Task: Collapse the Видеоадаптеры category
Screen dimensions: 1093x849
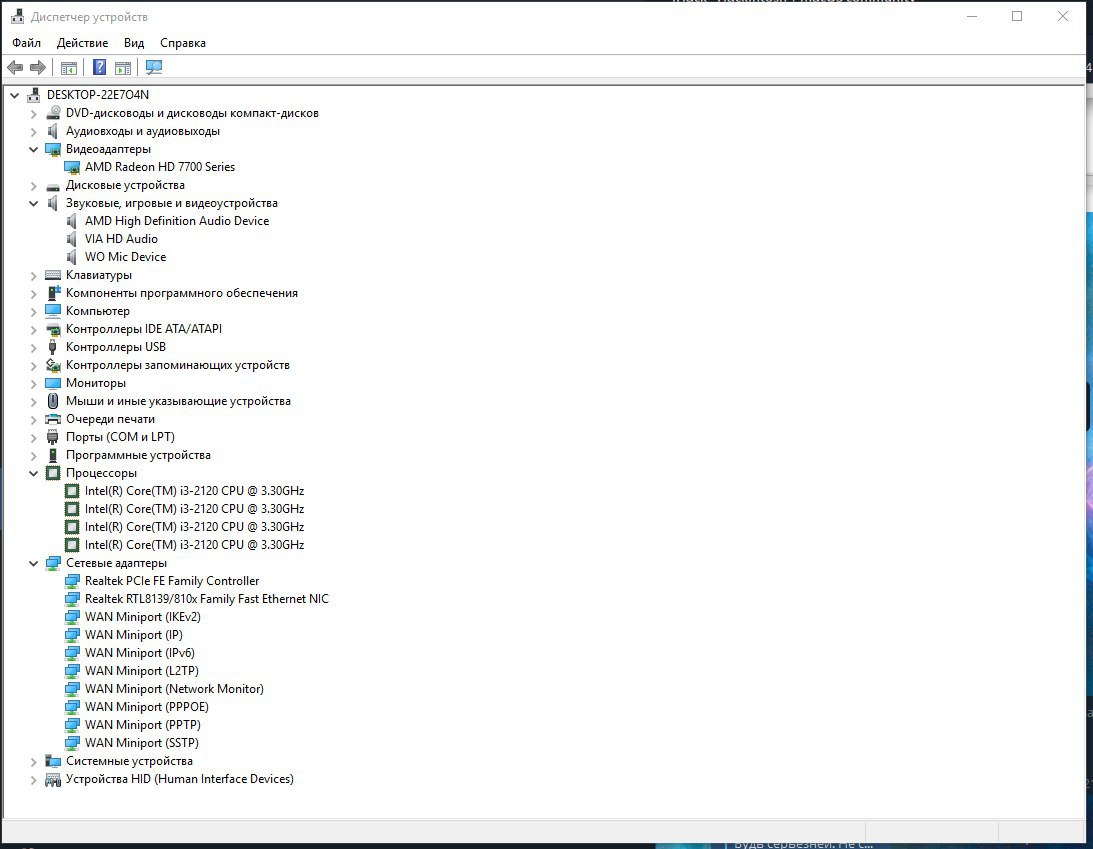Action: pyautogui.click(x=33, y=149)
